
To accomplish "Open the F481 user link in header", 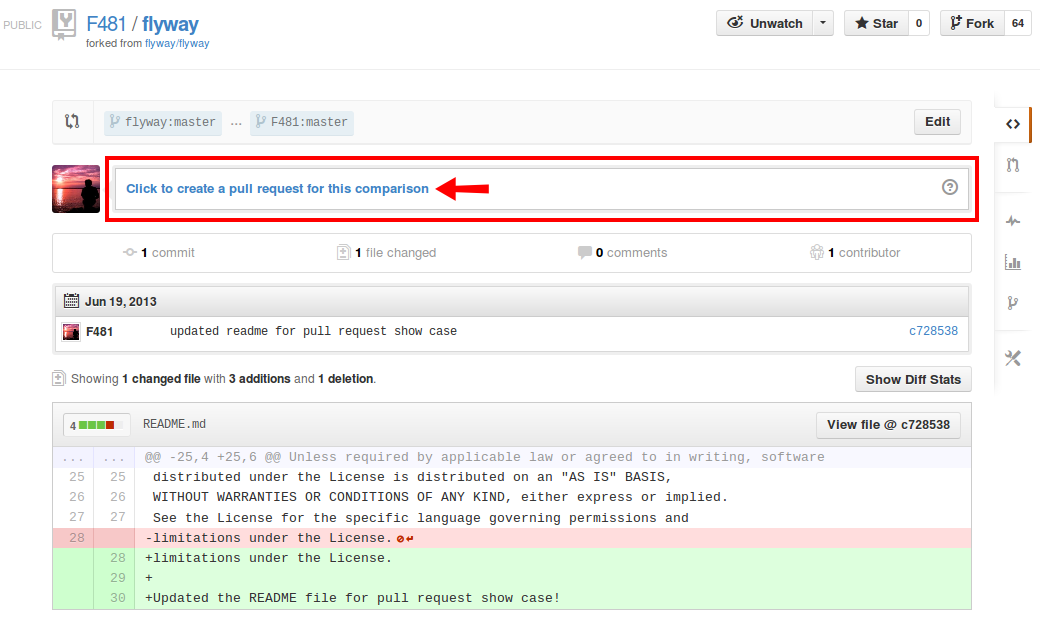I will (106, 24).
